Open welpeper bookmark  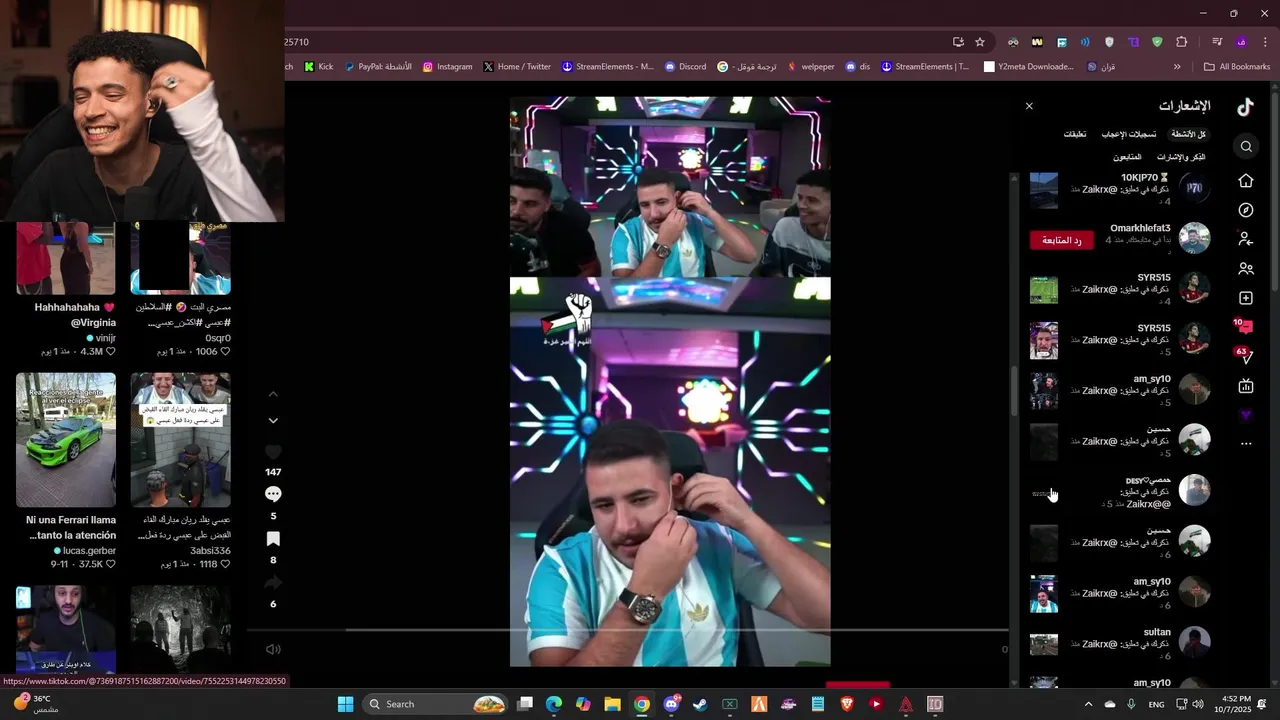[811, 67]
